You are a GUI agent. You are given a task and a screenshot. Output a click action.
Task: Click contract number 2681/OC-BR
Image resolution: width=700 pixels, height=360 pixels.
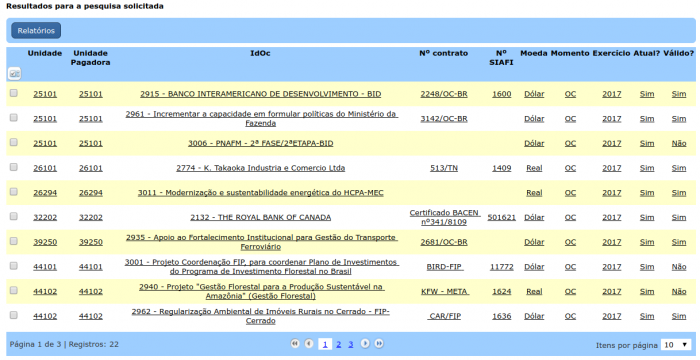pyautogui.click(x=444, y=242)
